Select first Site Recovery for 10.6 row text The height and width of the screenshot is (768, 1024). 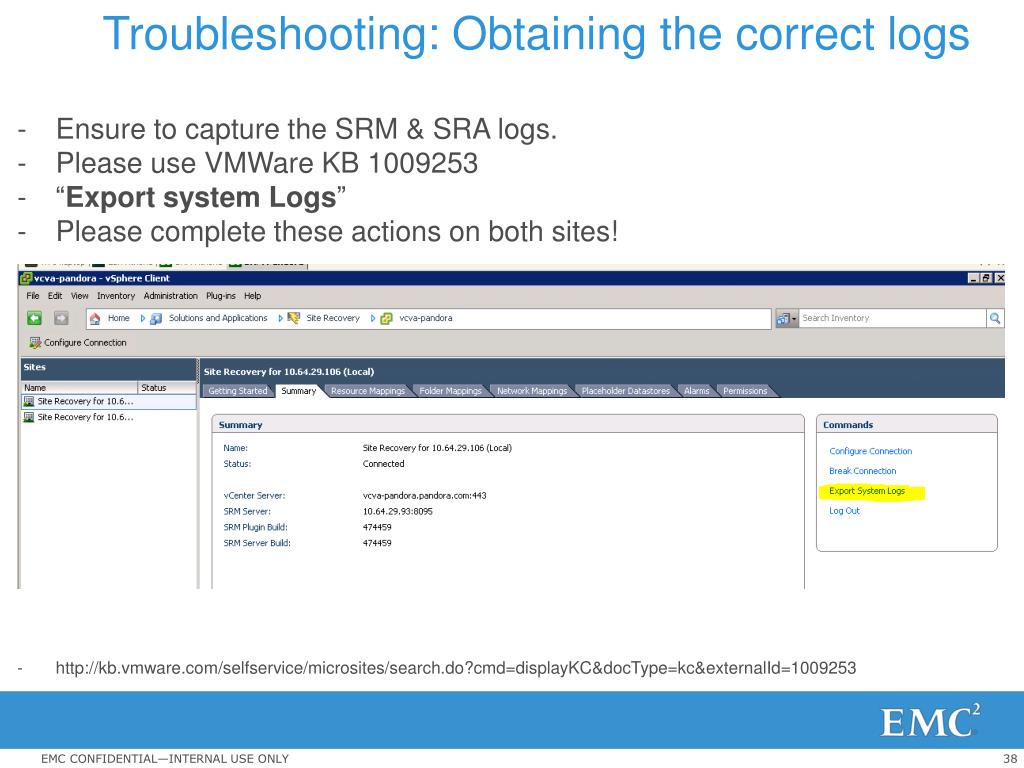coord(85,401)
